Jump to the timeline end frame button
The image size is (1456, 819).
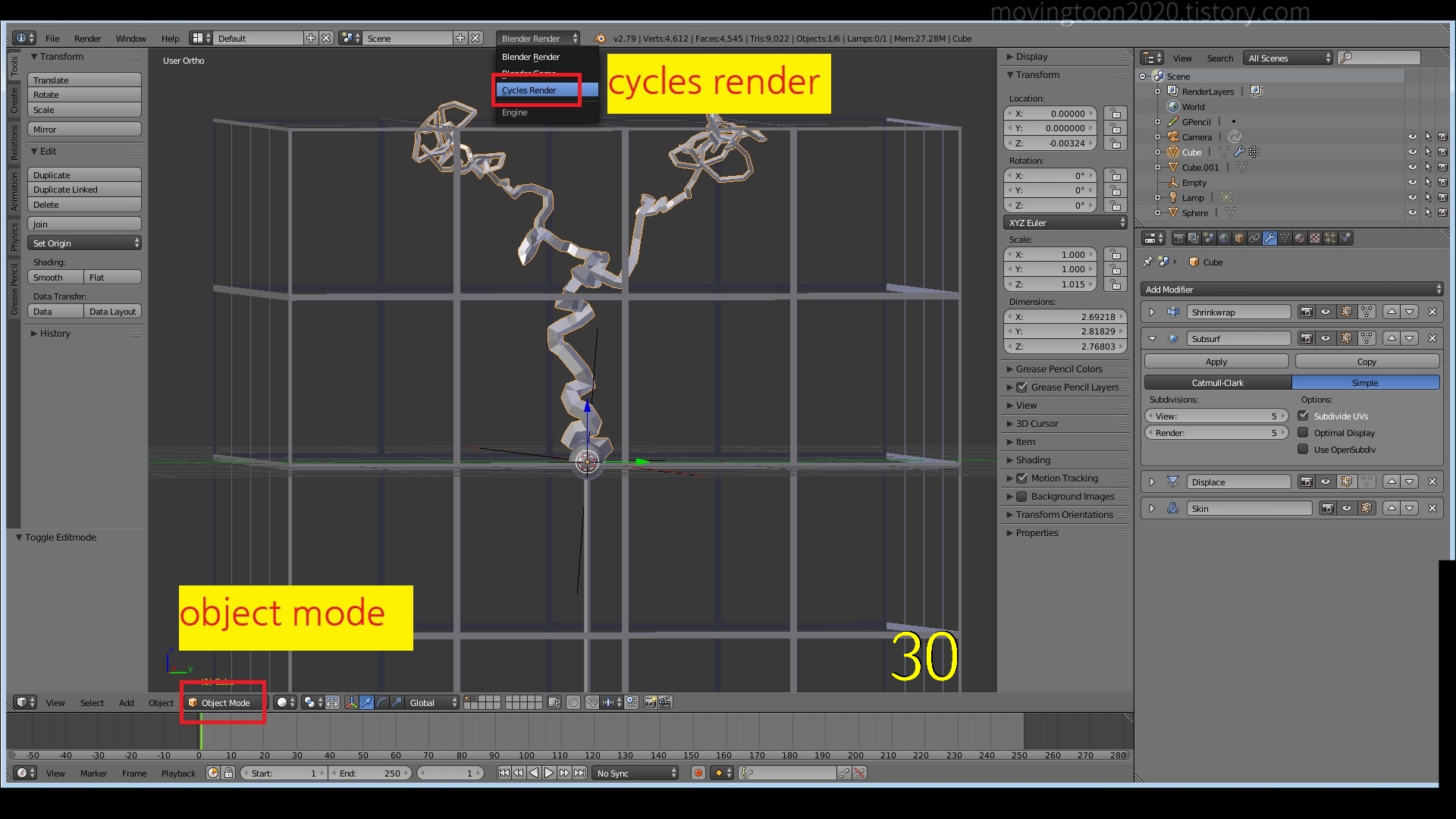pyautogui.click(x=579, y=773)
